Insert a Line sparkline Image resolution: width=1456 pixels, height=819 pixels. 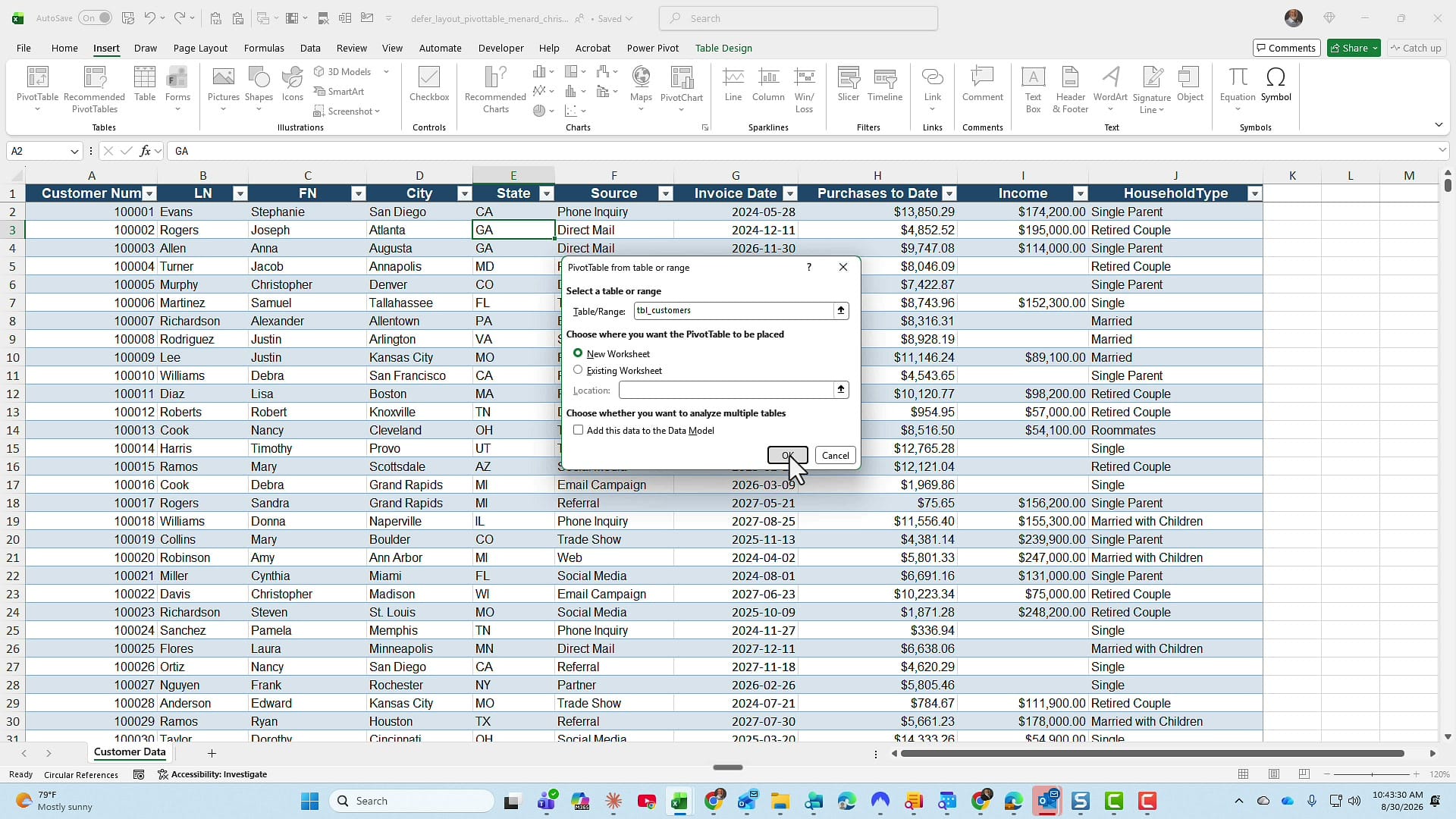tap(733, 83)
